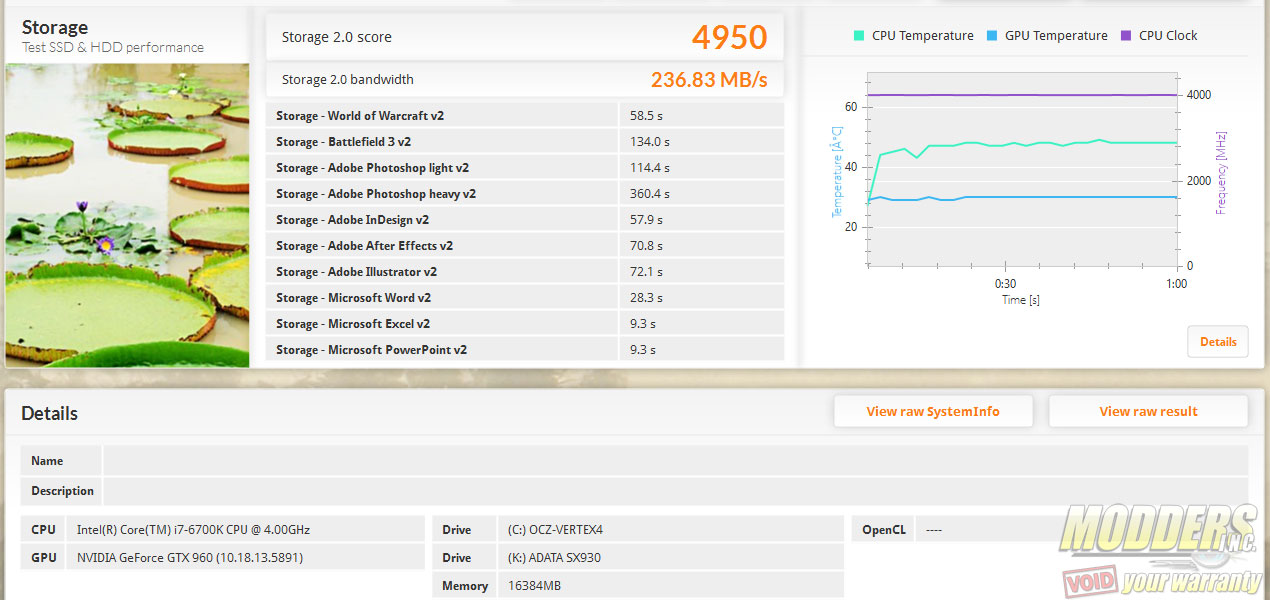Click the Name field in Details

675,461
